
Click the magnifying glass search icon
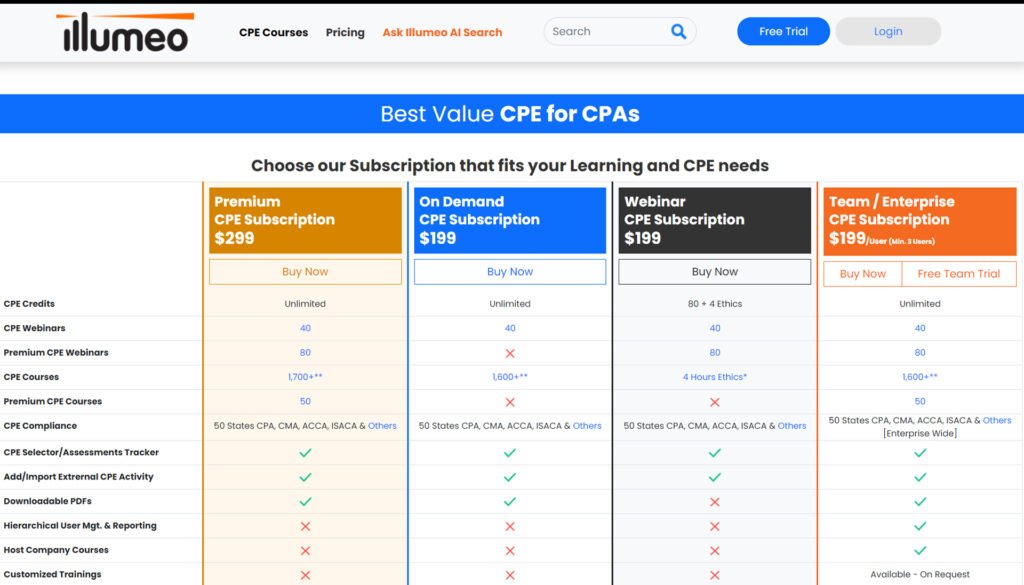coord(679,32)
